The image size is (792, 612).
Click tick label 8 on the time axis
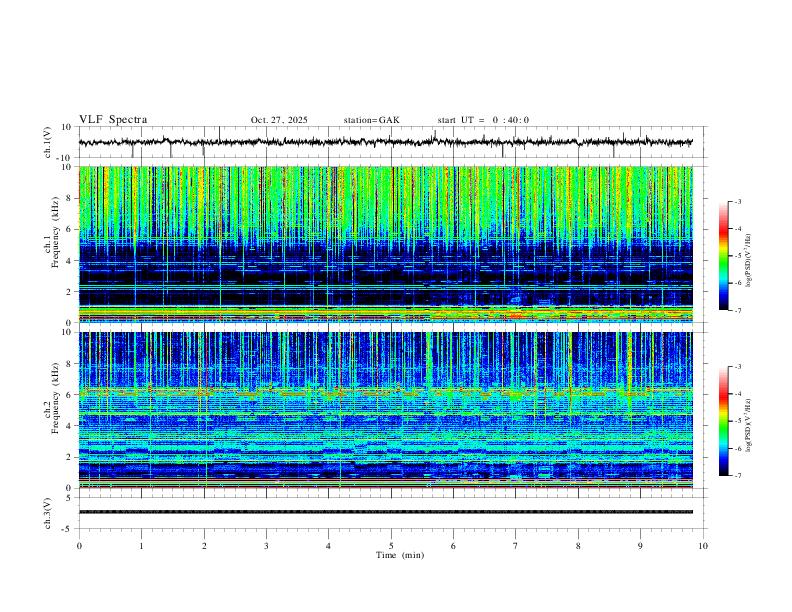tap(578, 546)
